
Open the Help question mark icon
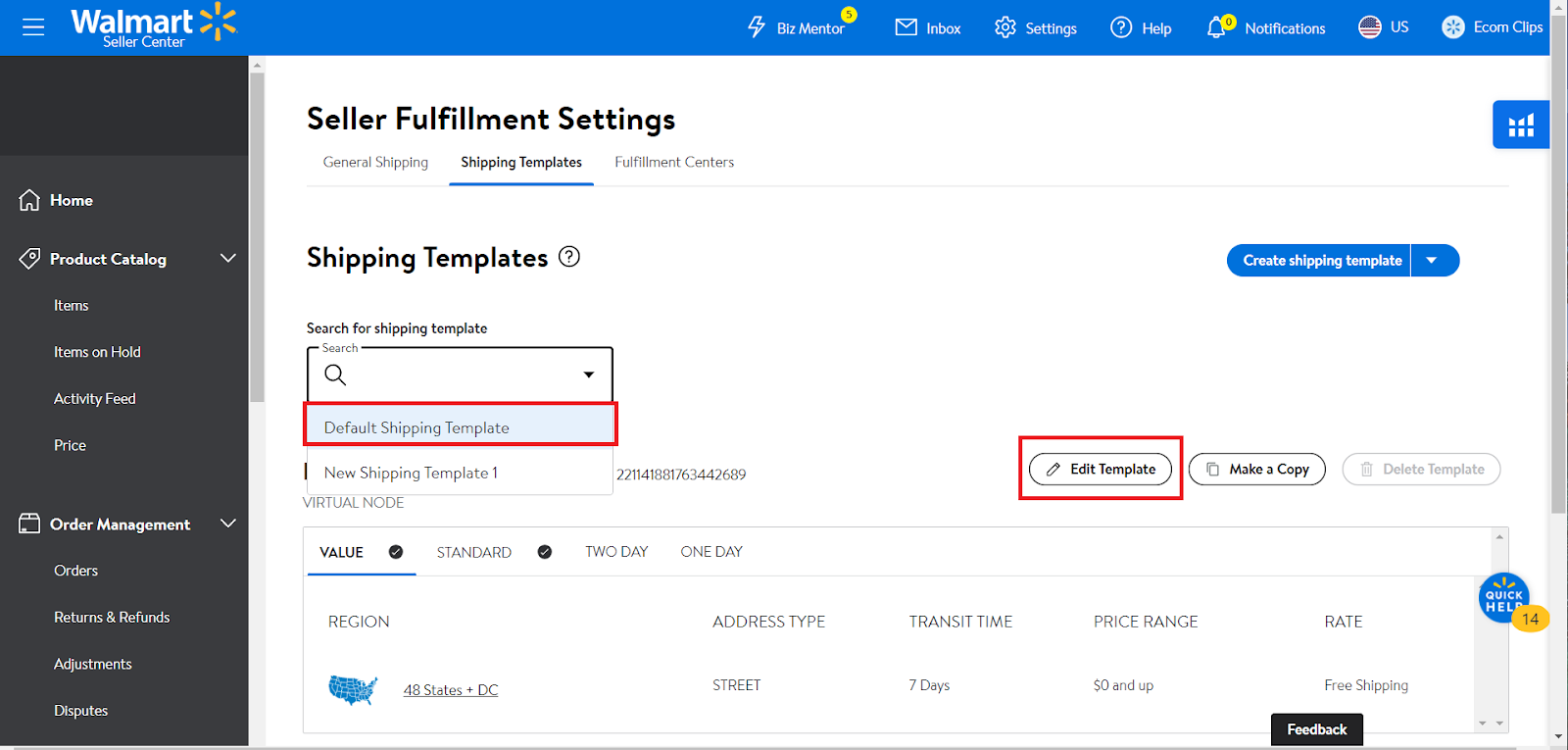1121,27
